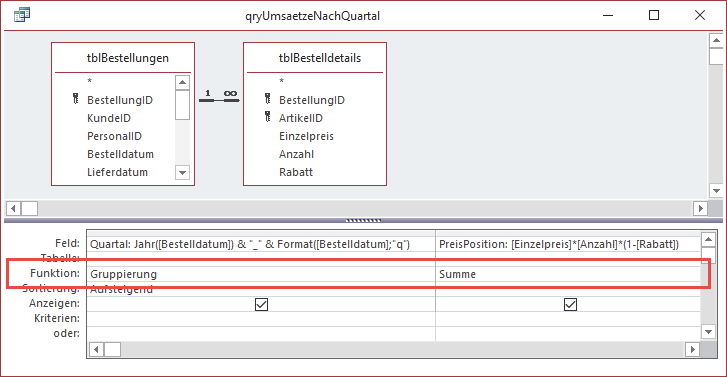Click the Feld cell with PreisPosition expression
Viewport: 727px width, 377px height.
click(x=568, y=244)
